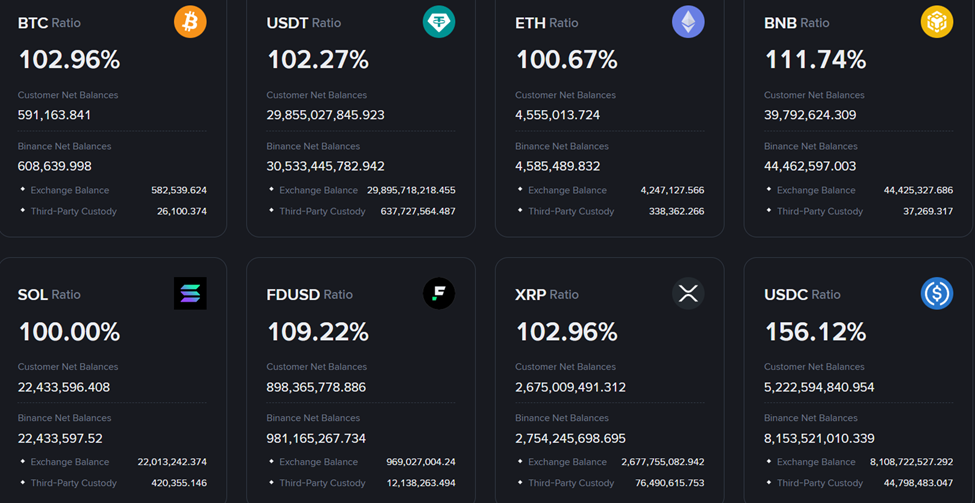Viewport: 975px width, 503px height.
Task: Click the Solana striped logo icon
Action: tap(190, 294)
